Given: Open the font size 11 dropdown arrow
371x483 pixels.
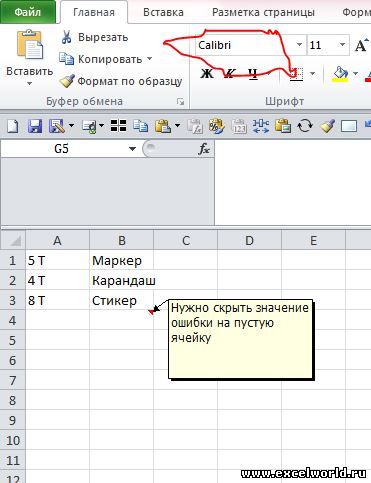Looking at the screenshot, I should 342,44.
